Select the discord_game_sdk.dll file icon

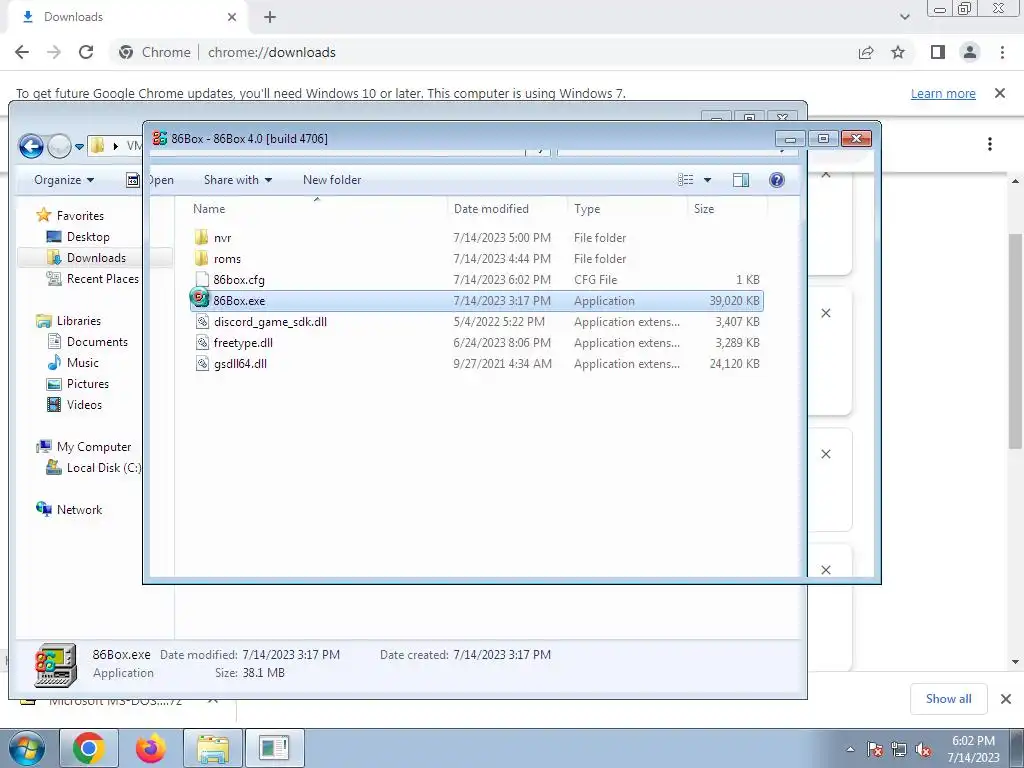tap(202, 321)
